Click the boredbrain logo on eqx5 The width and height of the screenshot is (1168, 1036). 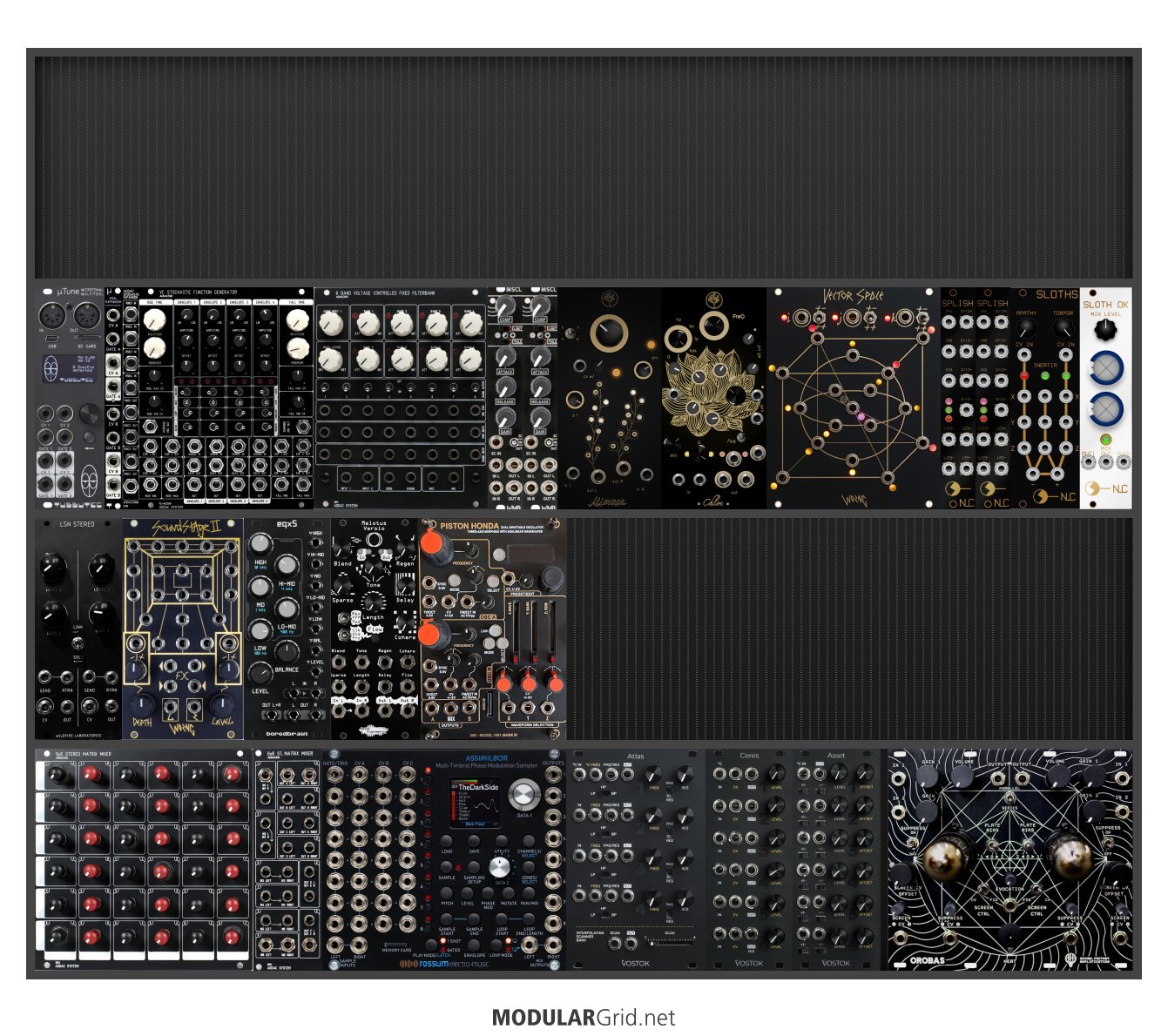(287, 732)
